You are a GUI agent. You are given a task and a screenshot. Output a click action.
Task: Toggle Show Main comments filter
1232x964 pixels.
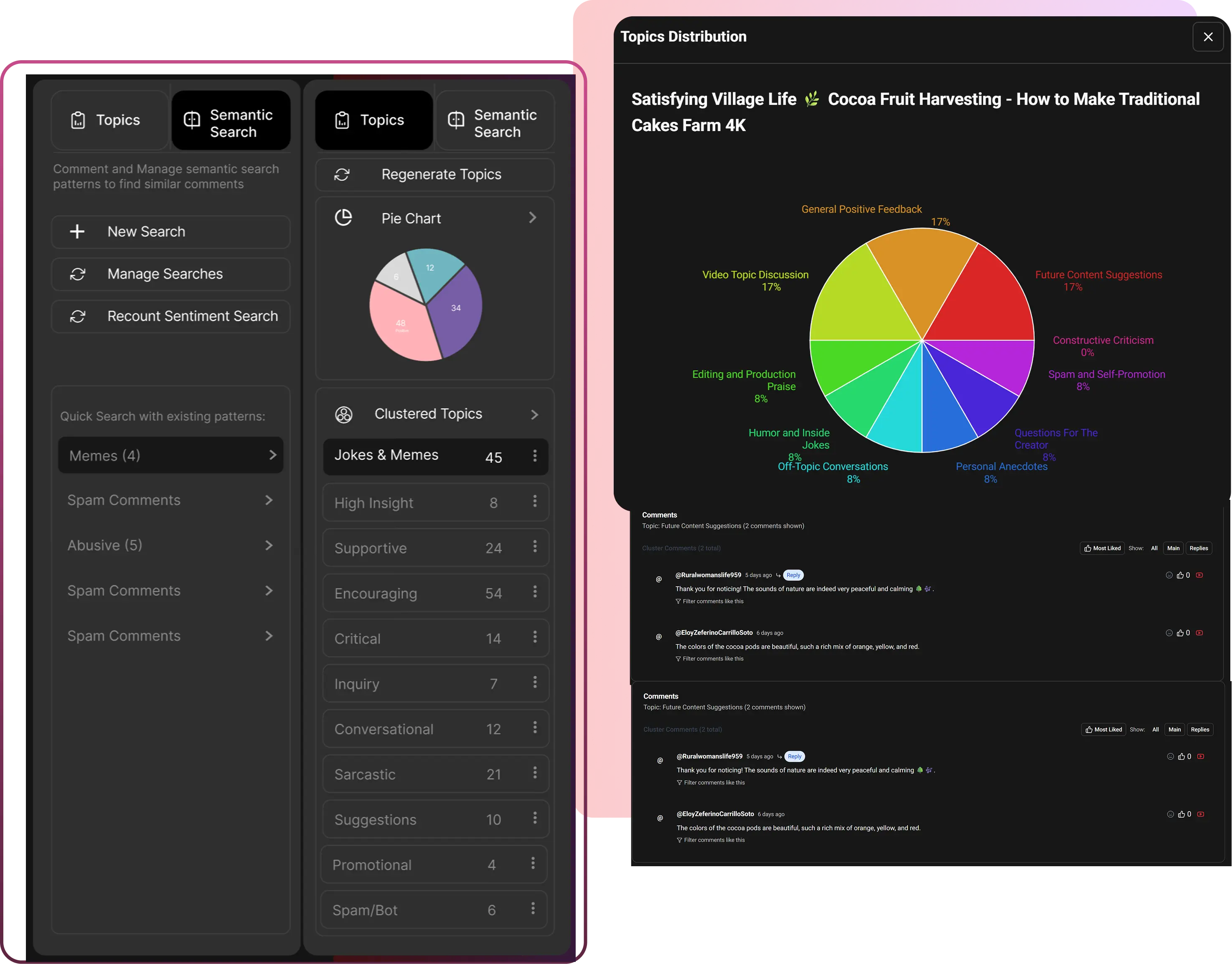pyautogui.click(x=1174, y=548)
